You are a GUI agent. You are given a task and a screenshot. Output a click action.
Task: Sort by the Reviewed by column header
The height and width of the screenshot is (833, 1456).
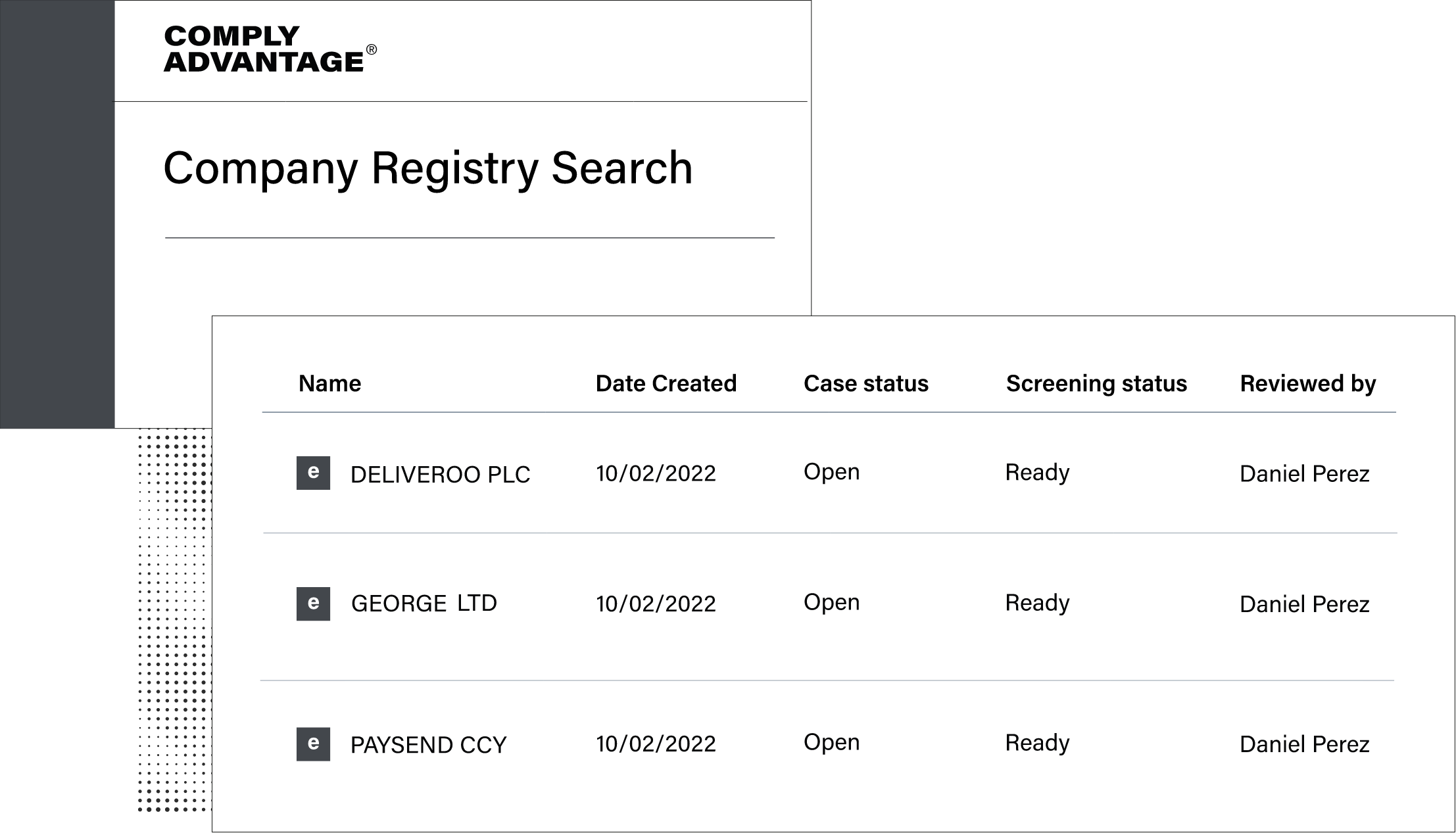tap(1308, 383)
